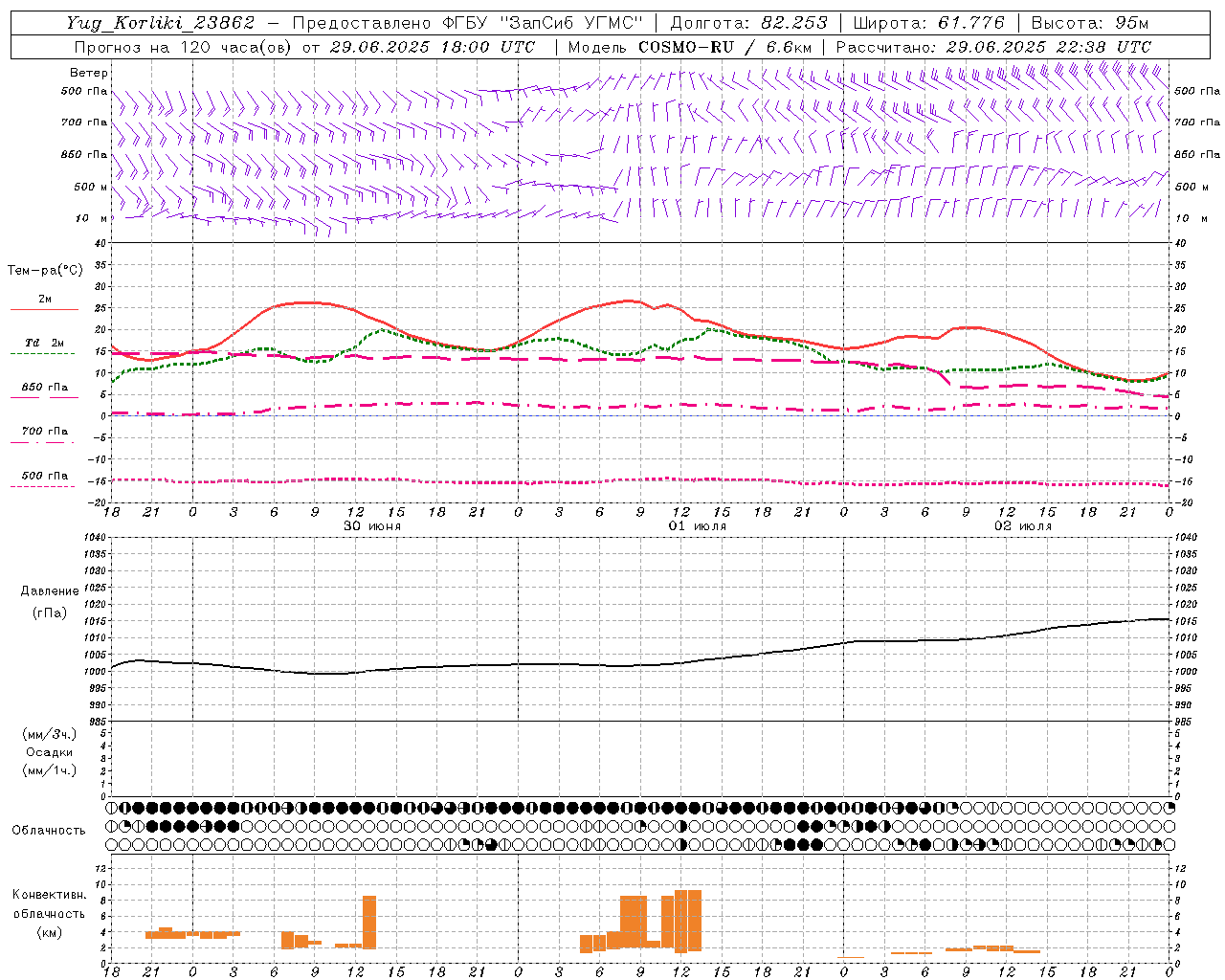Click the date label 30 июня
Viewport: 1225px width, 980px height.
pyautogui.click(x=372, y=526)
